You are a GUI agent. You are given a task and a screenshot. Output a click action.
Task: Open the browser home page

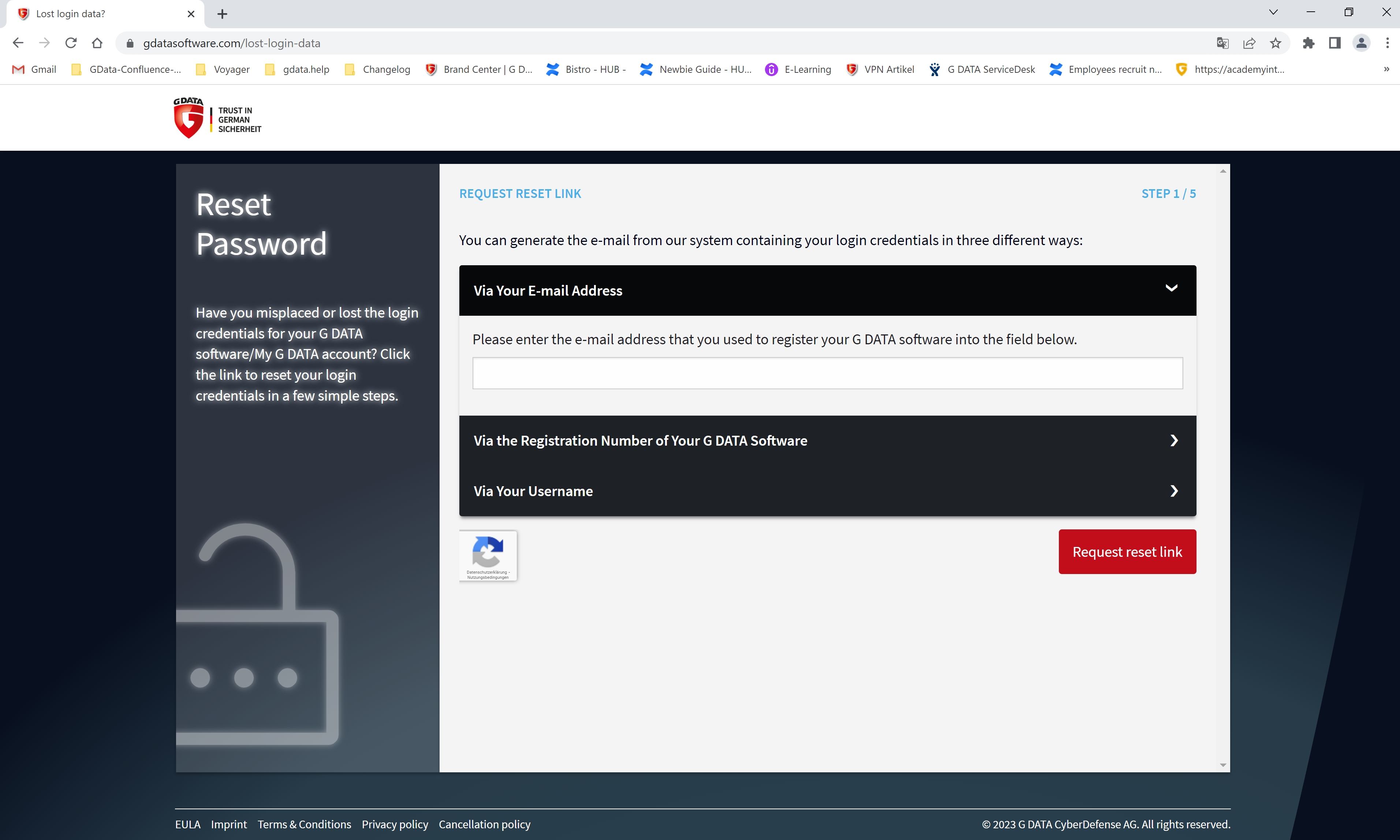point(97,43)
